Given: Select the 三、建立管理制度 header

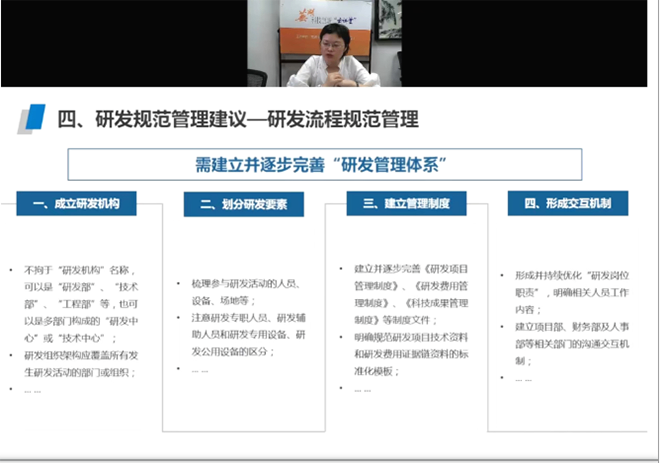Looking at the screenshot, I should [411, 204].
